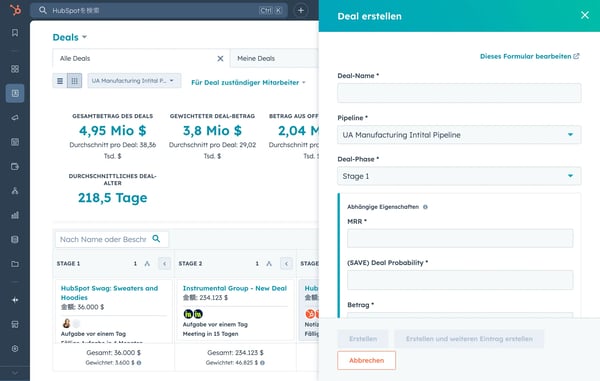Open the HubSpot Swag: Sweaters and Hoodies deal

tap(109, 293)
